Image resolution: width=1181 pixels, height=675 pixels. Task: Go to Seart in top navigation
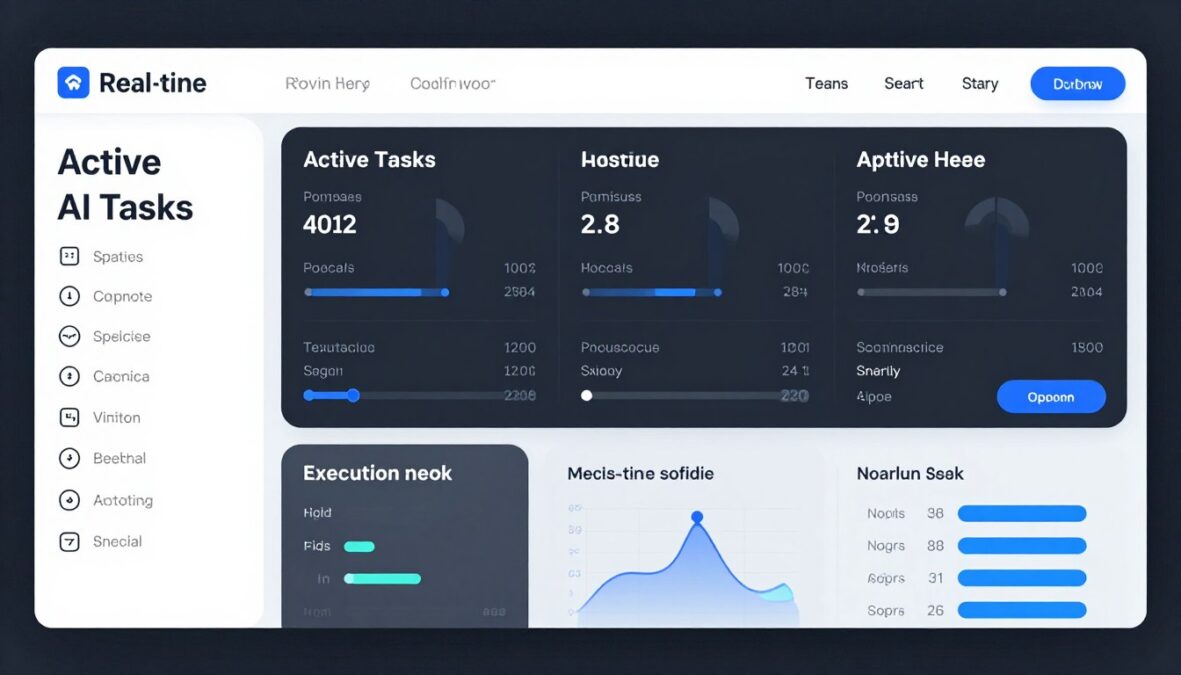904,84
